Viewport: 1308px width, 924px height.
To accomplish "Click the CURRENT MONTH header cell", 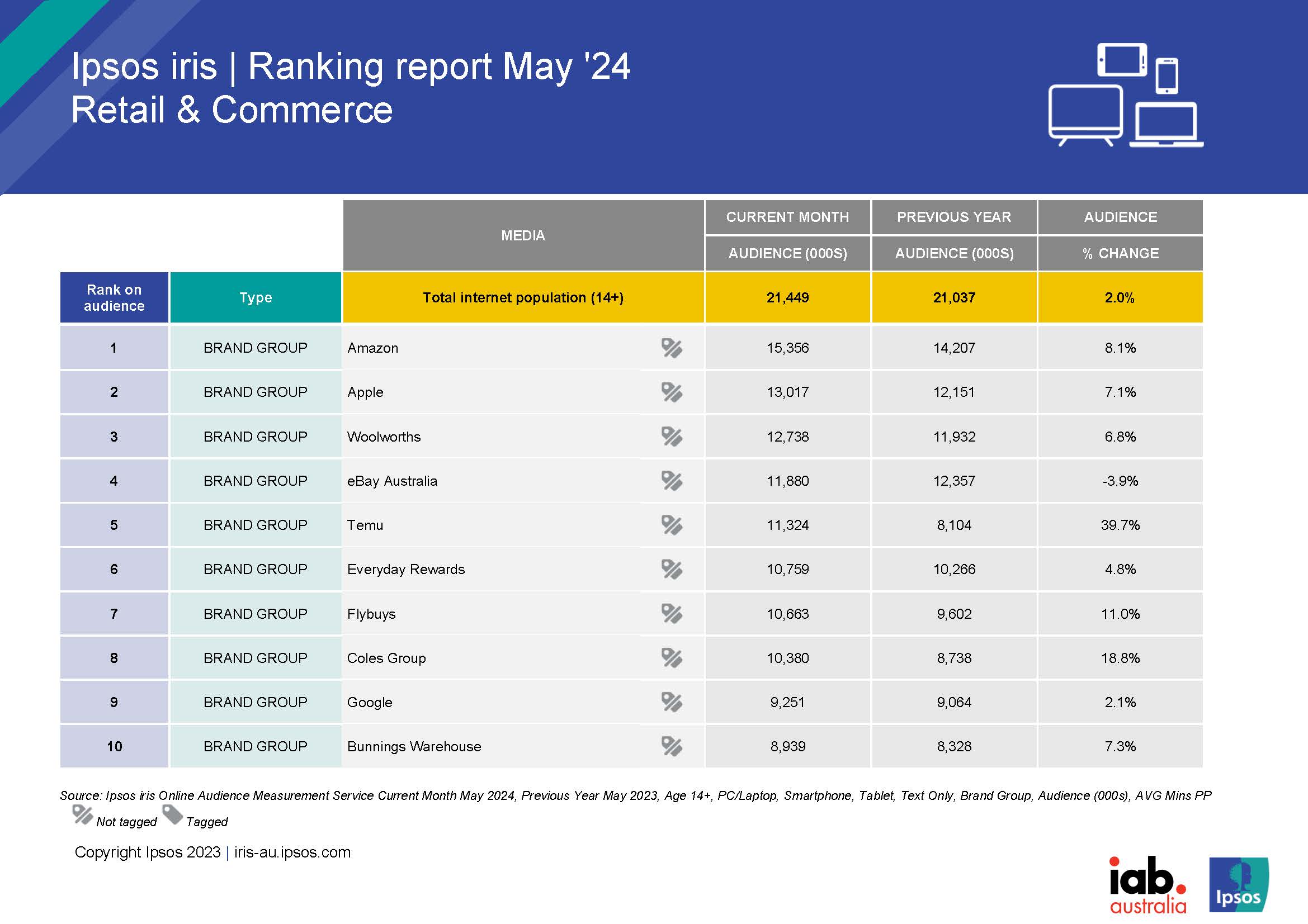I will (787, 217).
